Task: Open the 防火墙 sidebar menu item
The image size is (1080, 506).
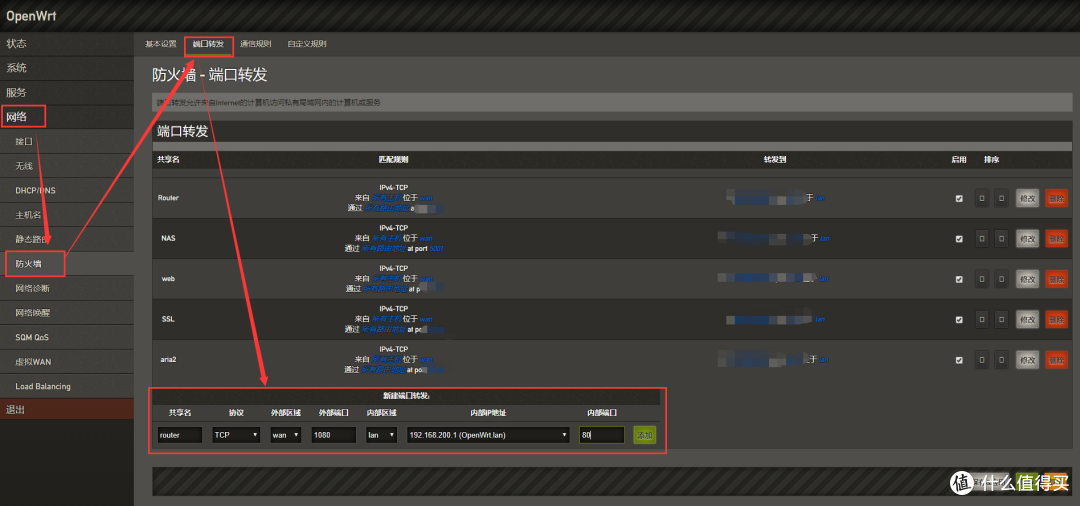Action: [x=33, y=264]
